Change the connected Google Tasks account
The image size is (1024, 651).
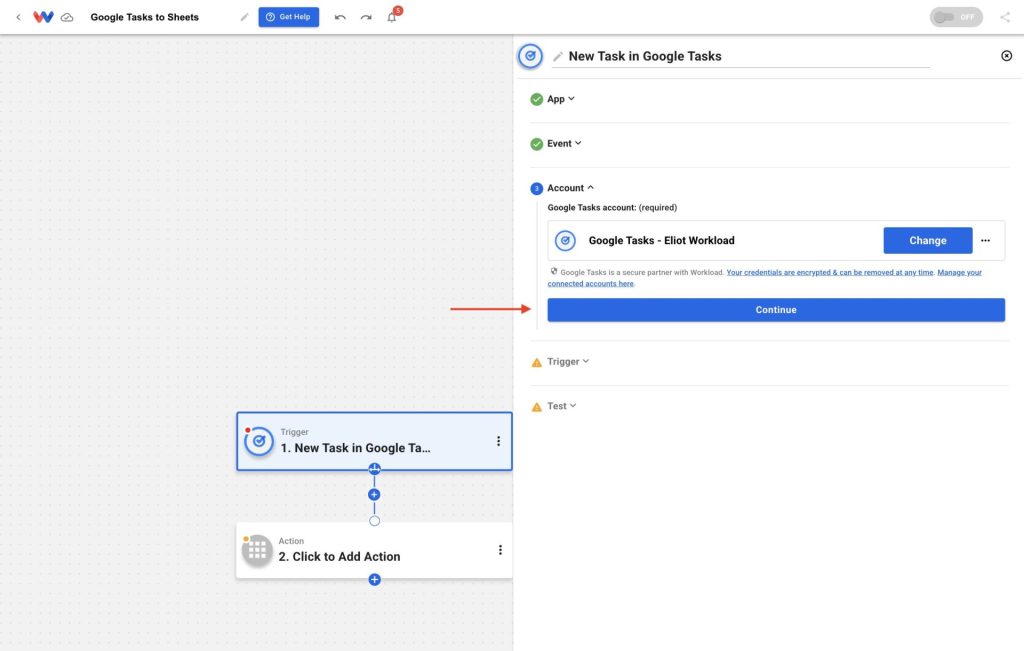pos(927,240)
